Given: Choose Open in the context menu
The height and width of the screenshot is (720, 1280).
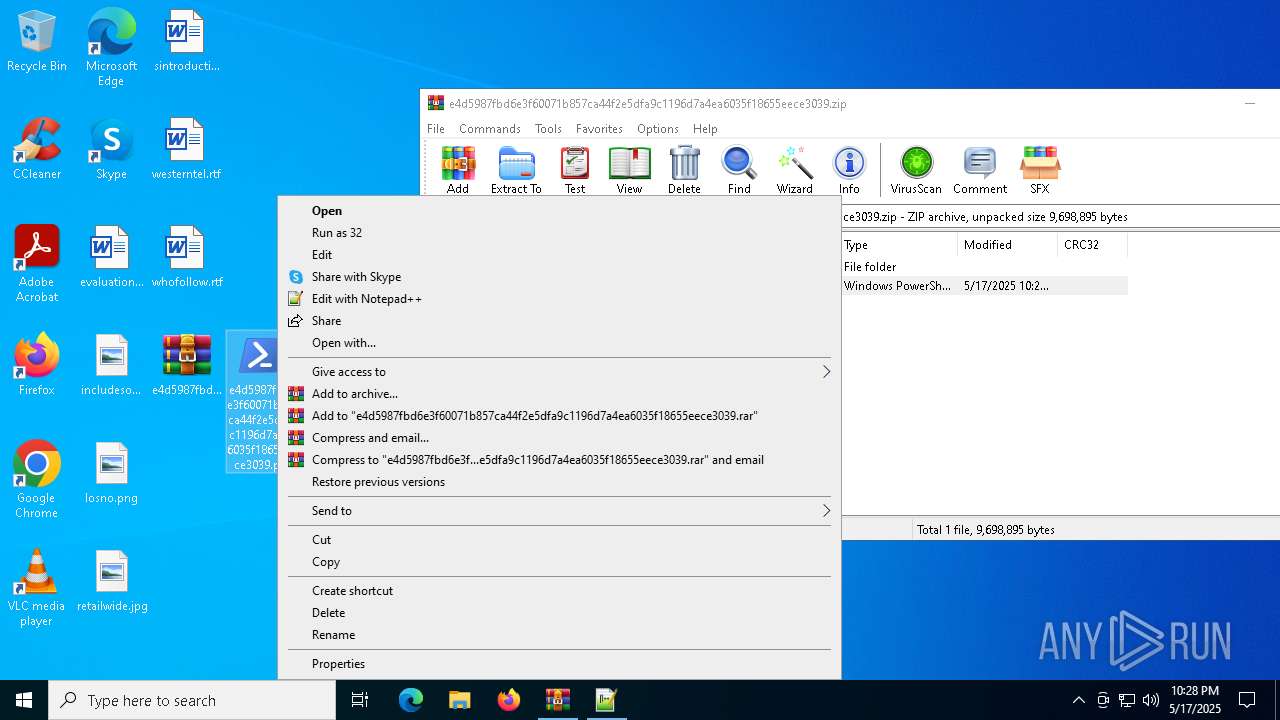Looking at the screenshot, I should tap(559, 211).
